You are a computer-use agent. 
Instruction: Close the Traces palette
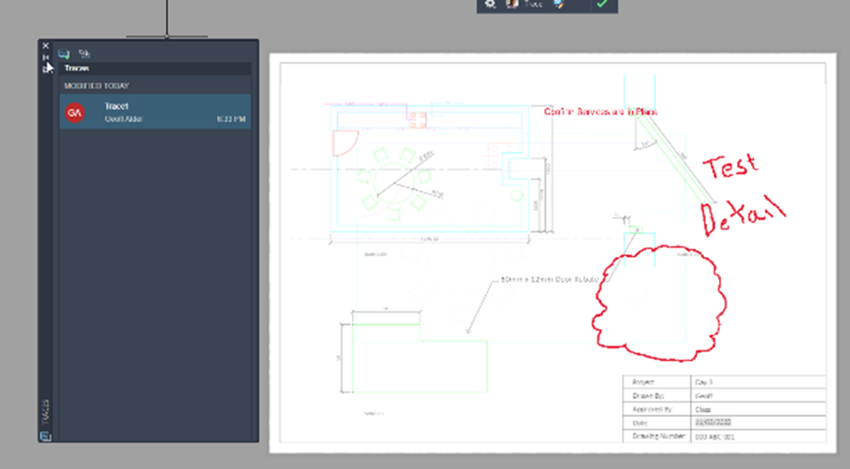point(46,46)
